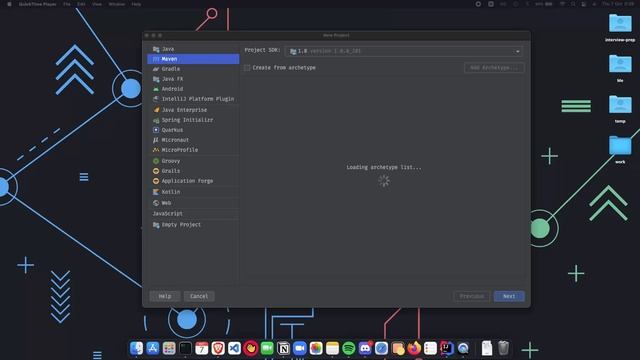Image resolution: width=640 pixels, height=360 pixels.
Task: Select Empty Project option
Action: [x=193, y=224]
